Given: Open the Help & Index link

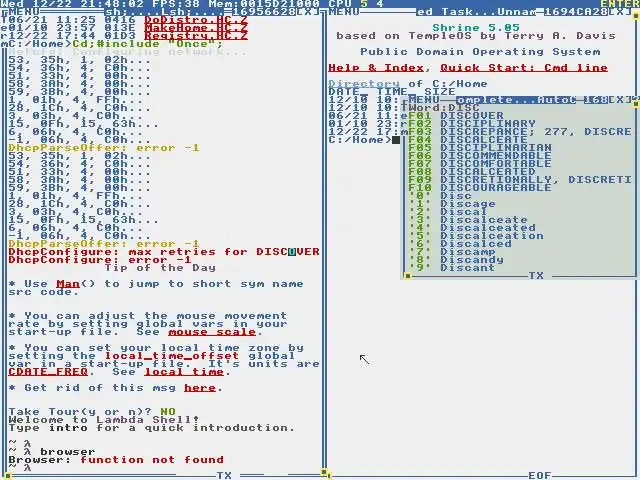Looking at the screenshot, I should tap(376, 68).
